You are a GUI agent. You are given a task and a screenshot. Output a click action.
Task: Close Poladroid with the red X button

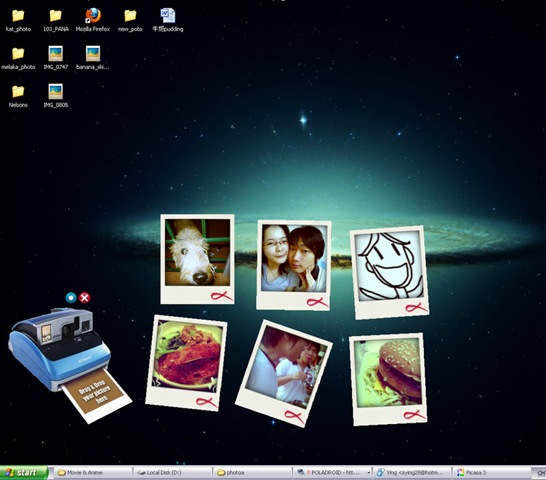(x=84, y=298)
